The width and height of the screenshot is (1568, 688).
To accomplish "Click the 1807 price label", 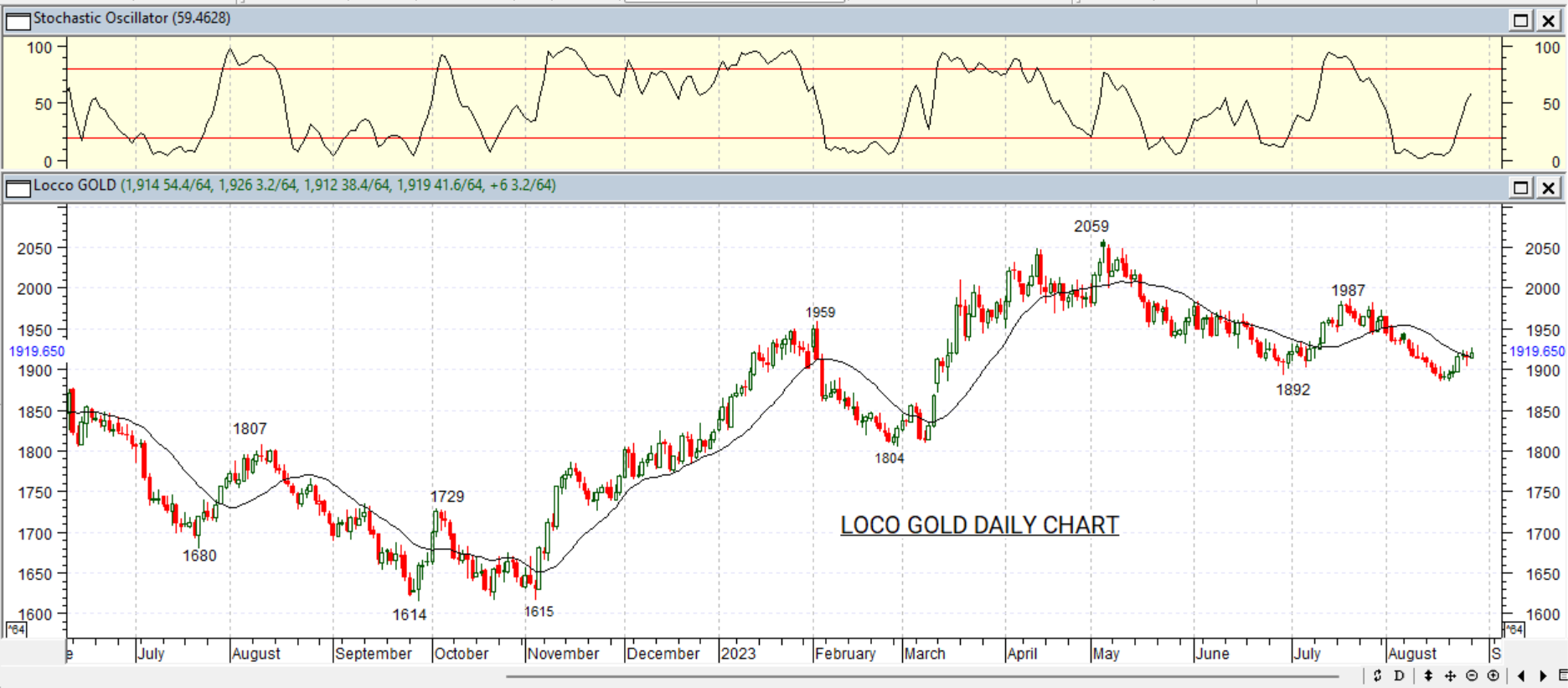I will (250, 429).
